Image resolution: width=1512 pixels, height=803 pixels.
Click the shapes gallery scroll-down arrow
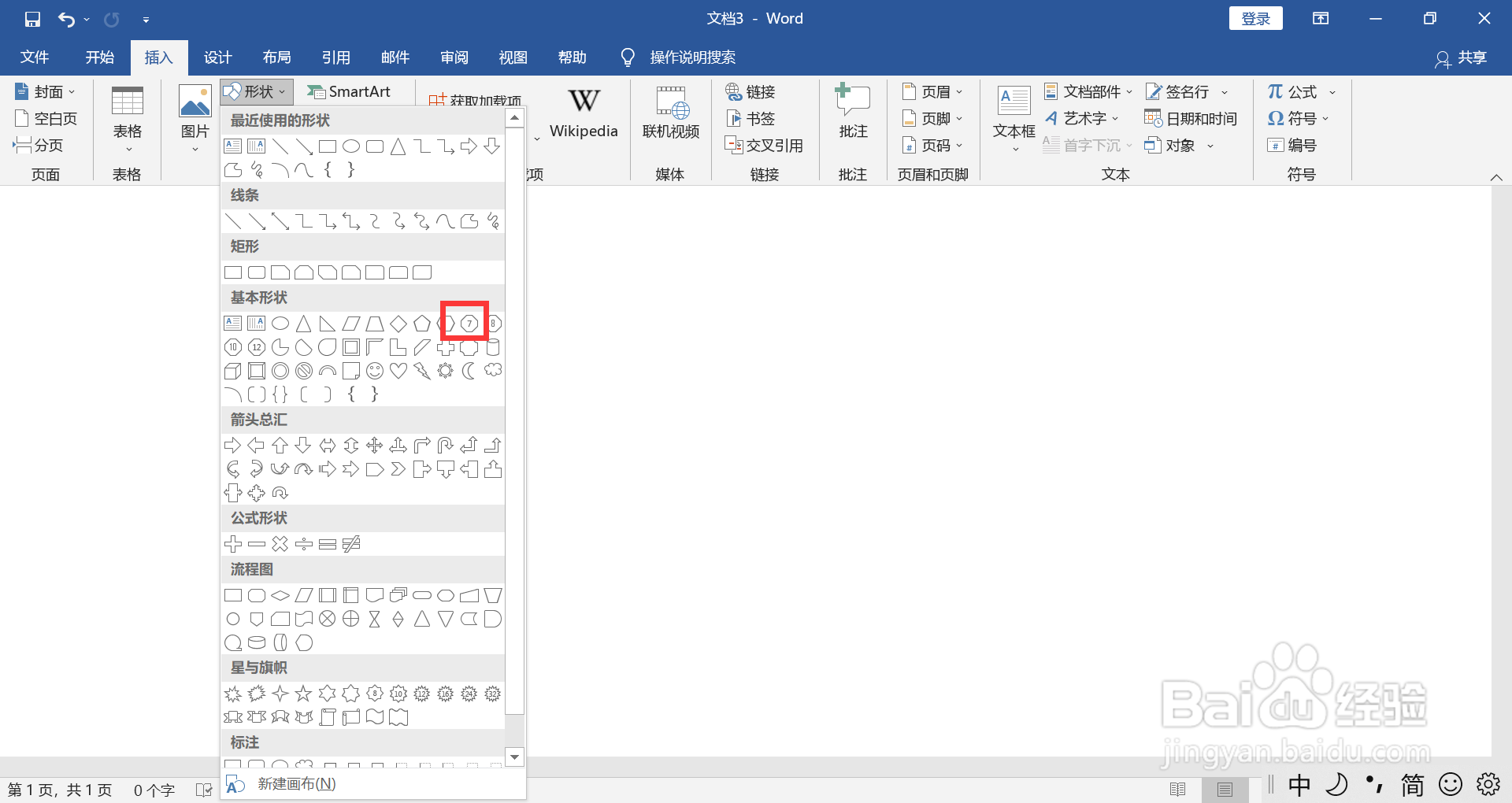(x=514, y=757)
